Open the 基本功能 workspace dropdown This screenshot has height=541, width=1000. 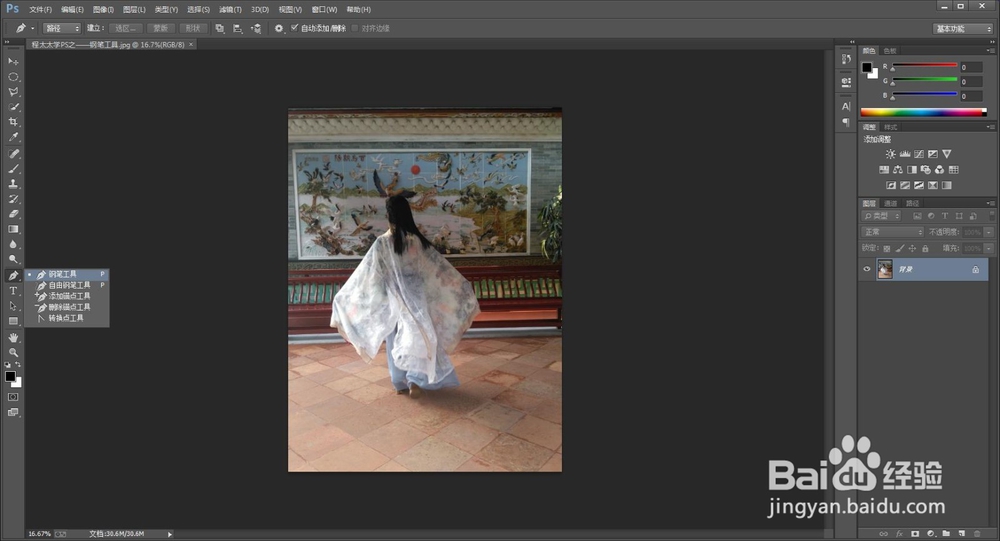pyautogui.click(x=963, y=29)
